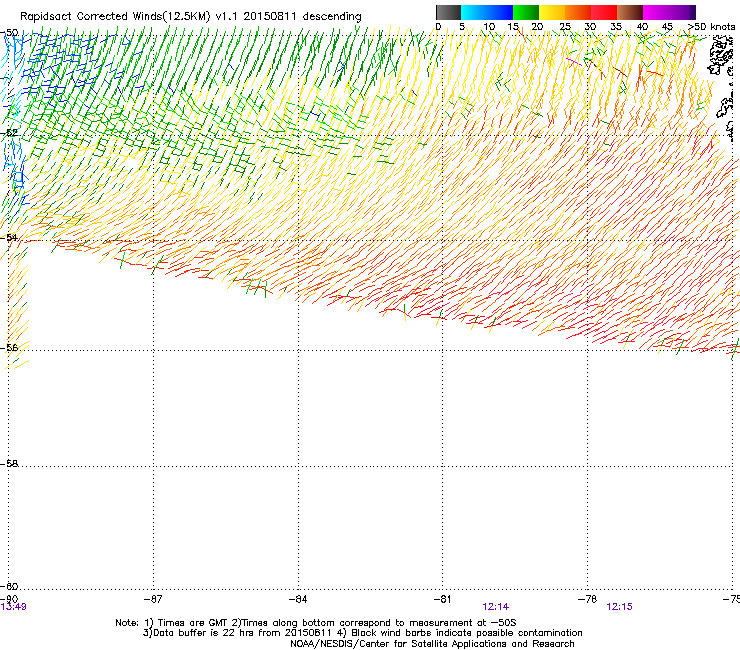Screen dimensions: 740x650
Task: Click the '-81' longitude axis label
Action: tap(442, 599)
